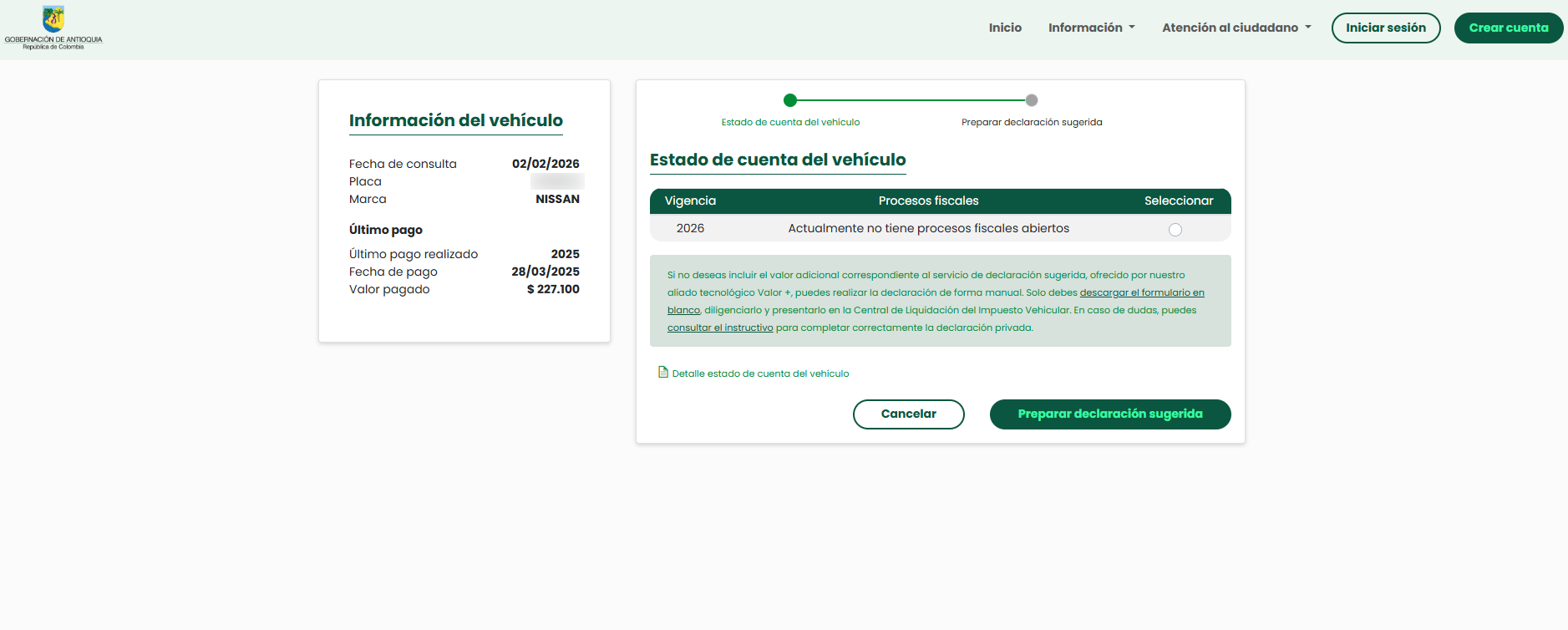This screenshot has height=630, width=1568.
Task: Open the descargar el formulario en blanco link
Action: (x=1142, y=292)
